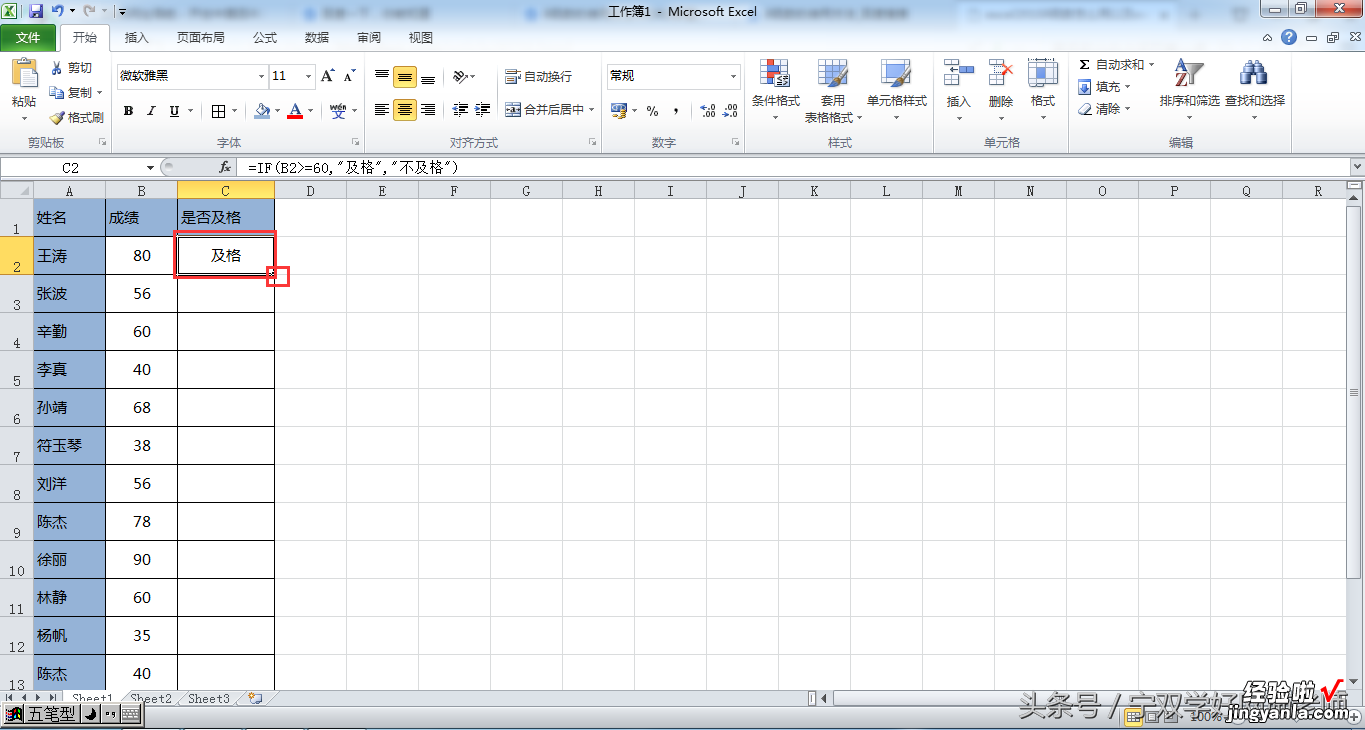Open Conditional Formatting (条件格式)

776,90
